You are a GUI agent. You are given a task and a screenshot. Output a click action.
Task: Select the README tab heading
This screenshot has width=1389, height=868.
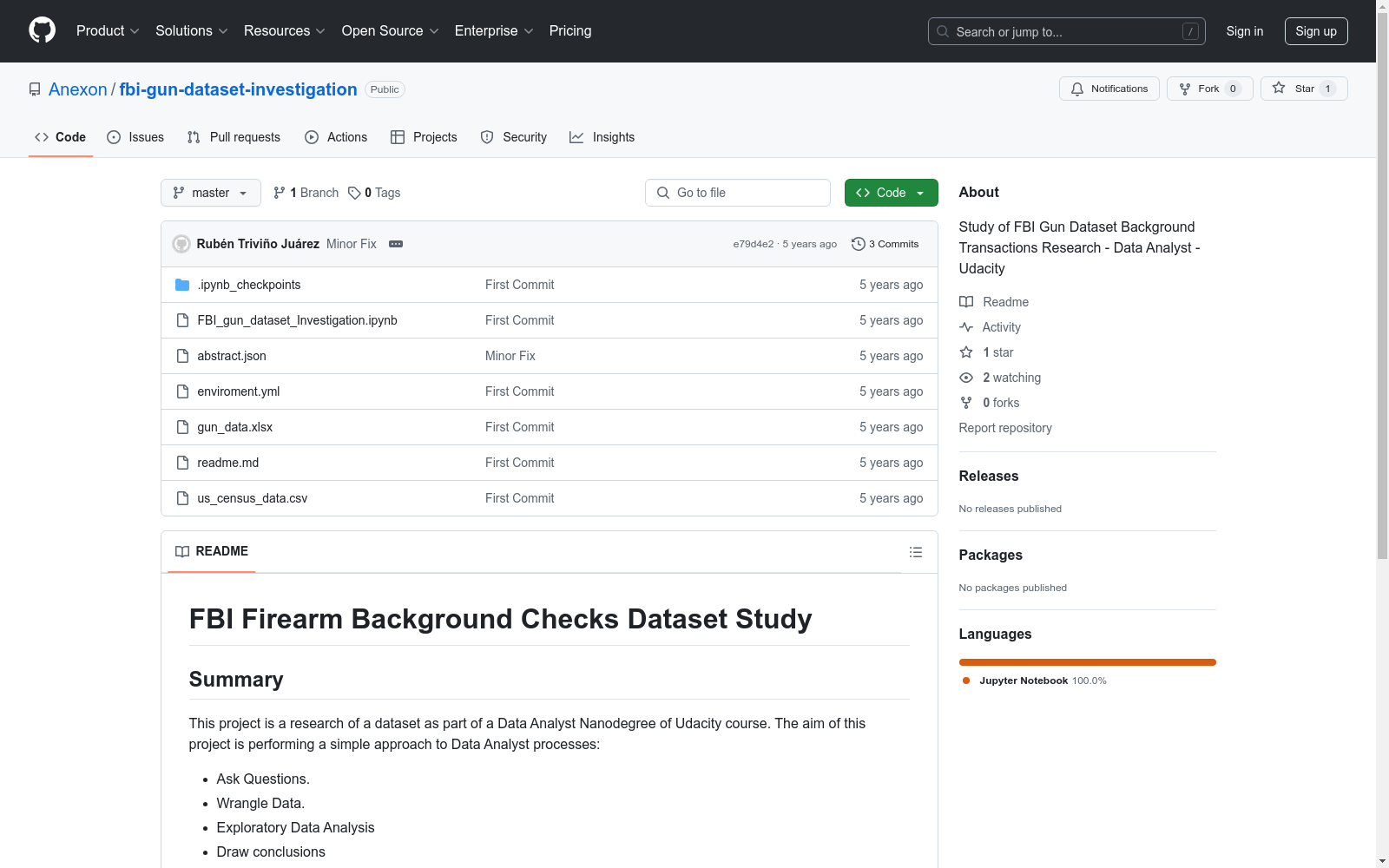212,551
